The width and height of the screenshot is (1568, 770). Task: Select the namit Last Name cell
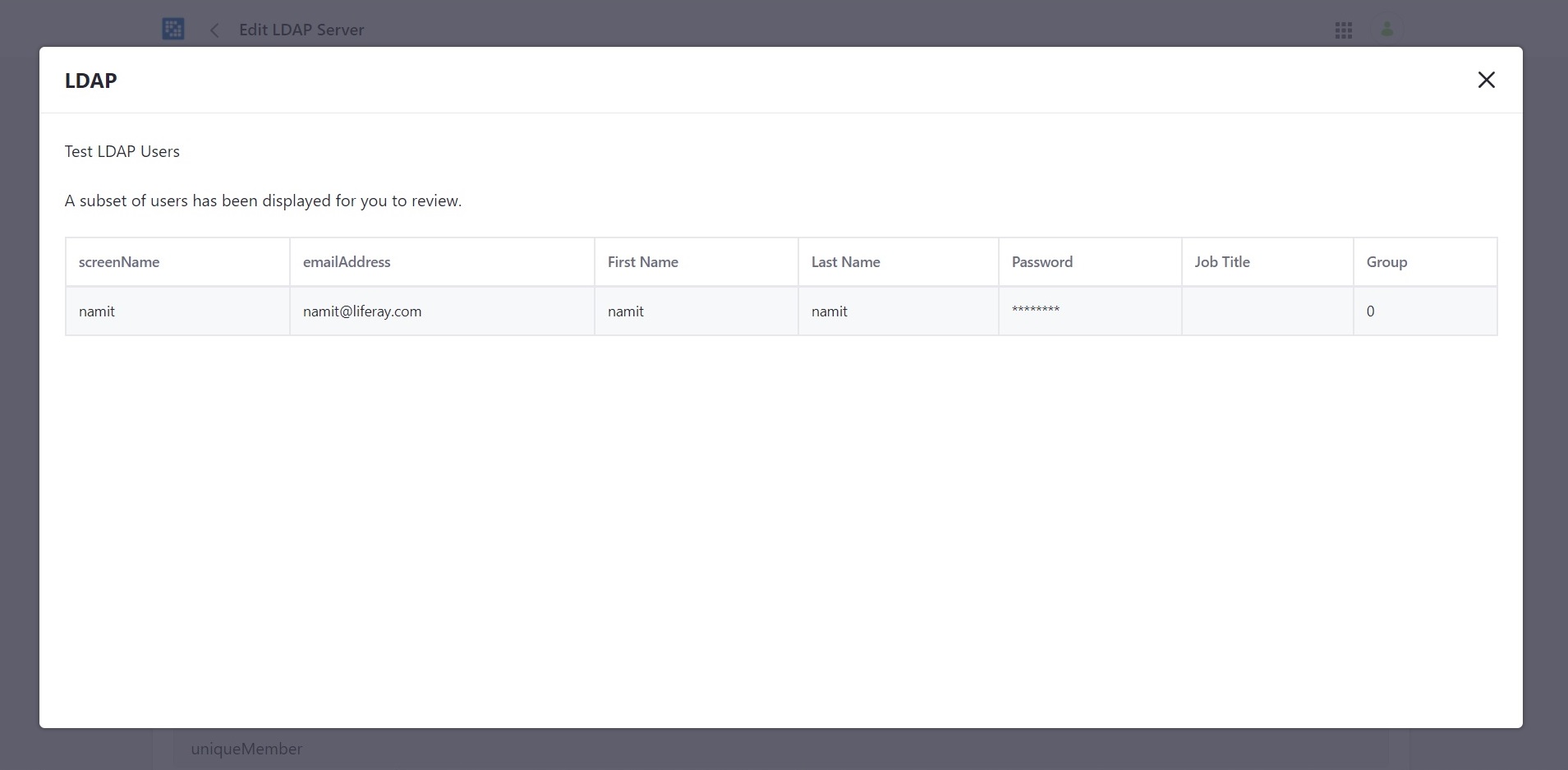[898, 311]
